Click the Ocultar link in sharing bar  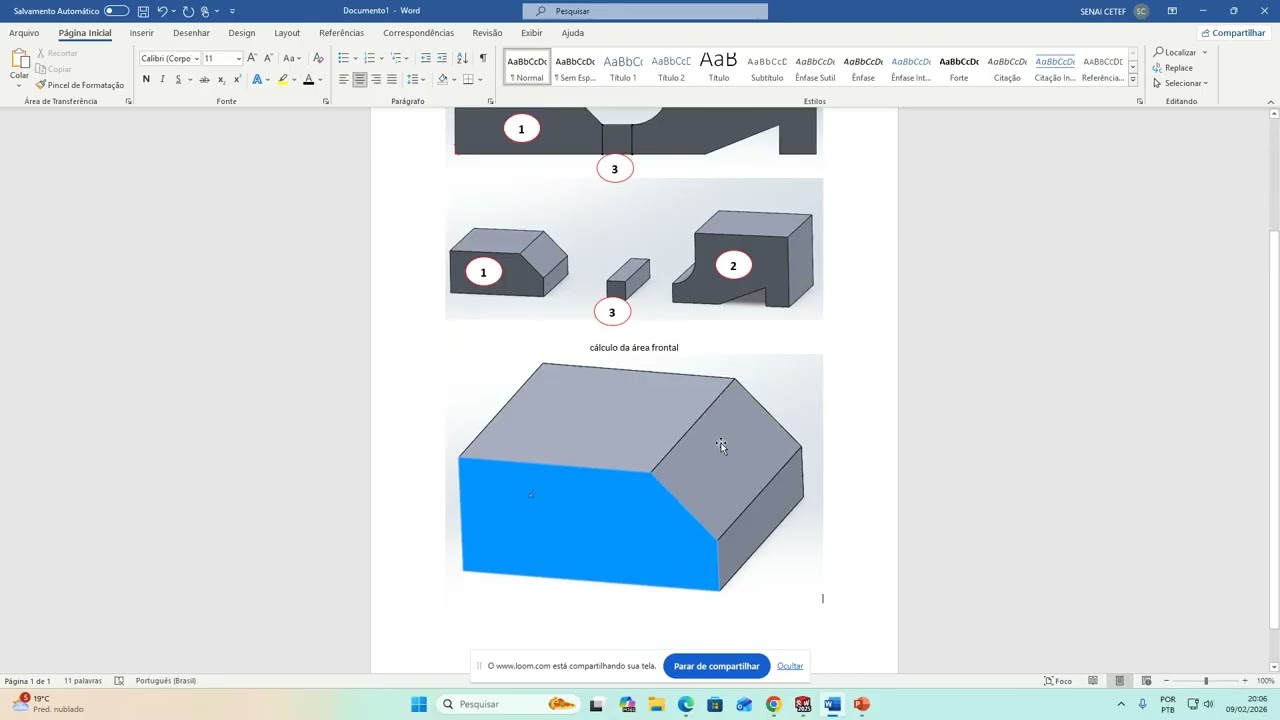(790, 666)
